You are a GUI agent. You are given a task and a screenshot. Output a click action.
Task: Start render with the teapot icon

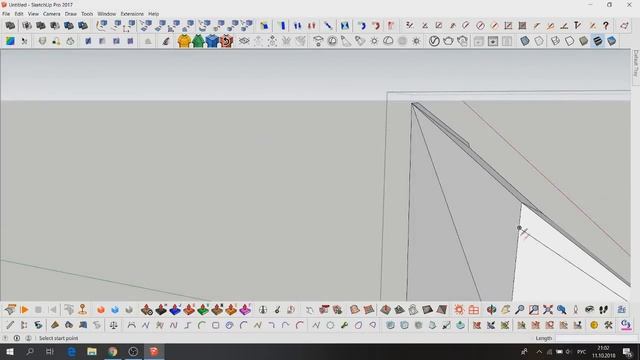click(448, 41)
